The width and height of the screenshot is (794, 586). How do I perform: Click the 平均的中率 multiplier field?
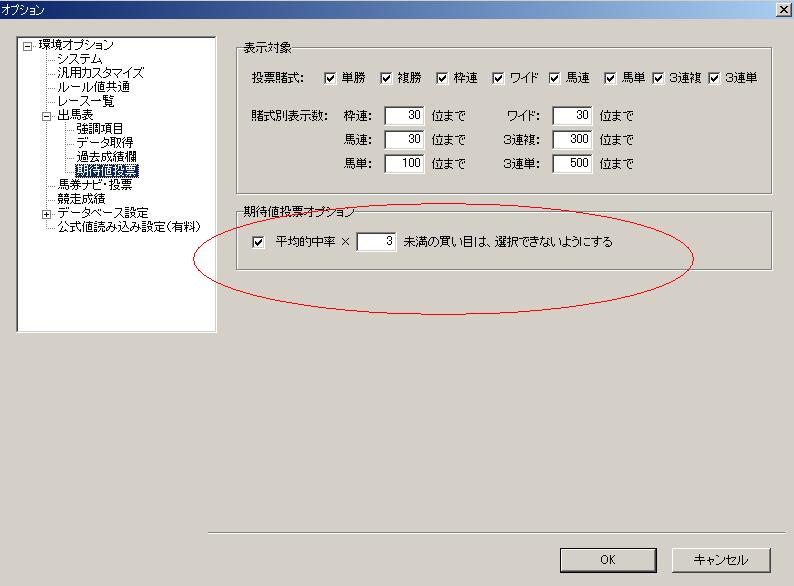pos(376,242)
